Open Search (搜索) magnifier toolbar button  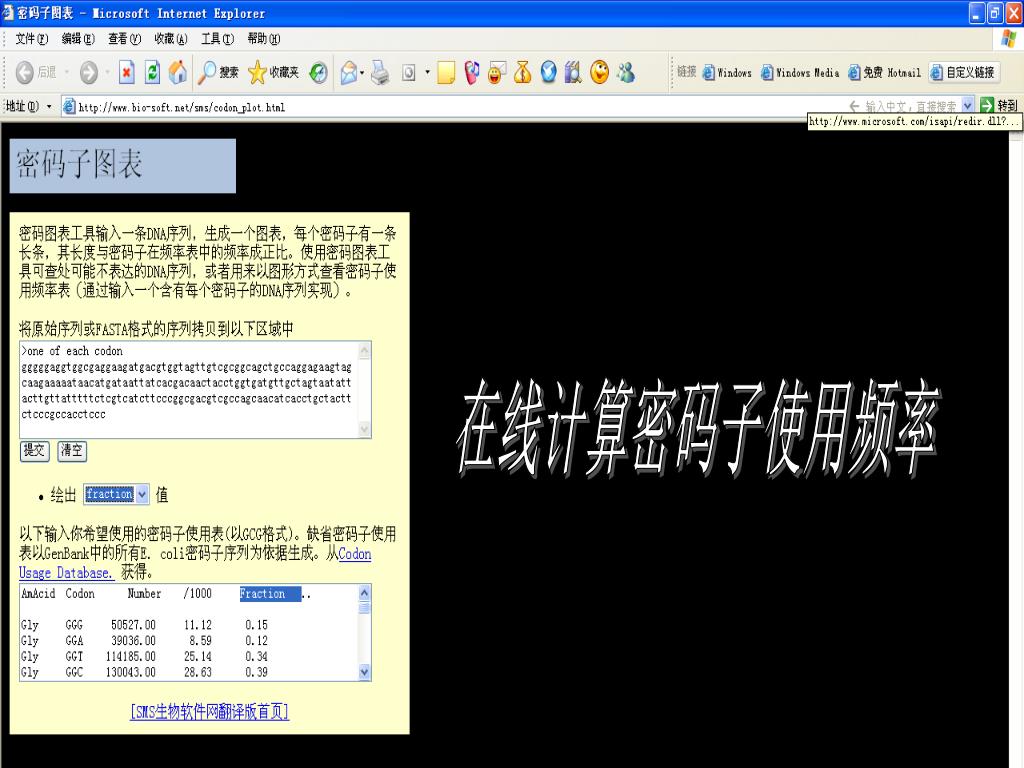pyautogui.click(x=218, y=72)
